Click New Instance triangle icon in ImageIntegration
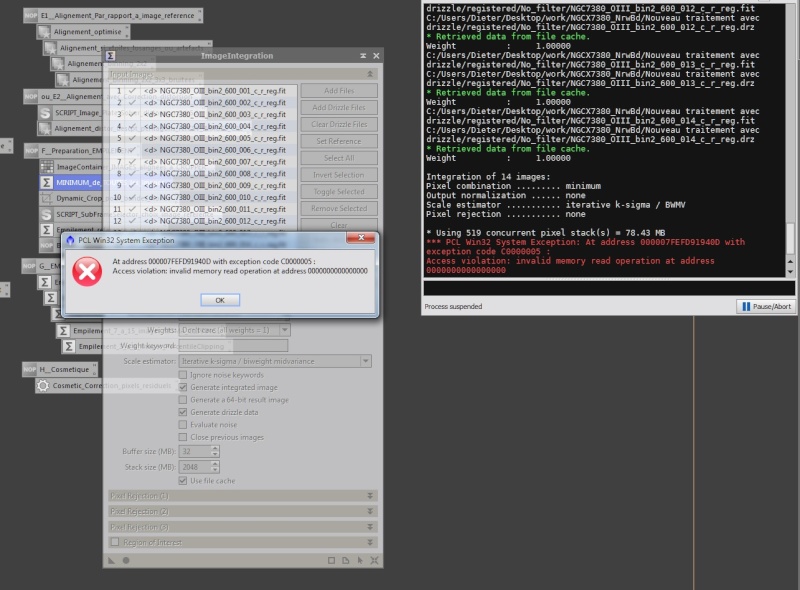Image resolution: width=800 pixels, height=590 pixels. click(x=112, y=560)
